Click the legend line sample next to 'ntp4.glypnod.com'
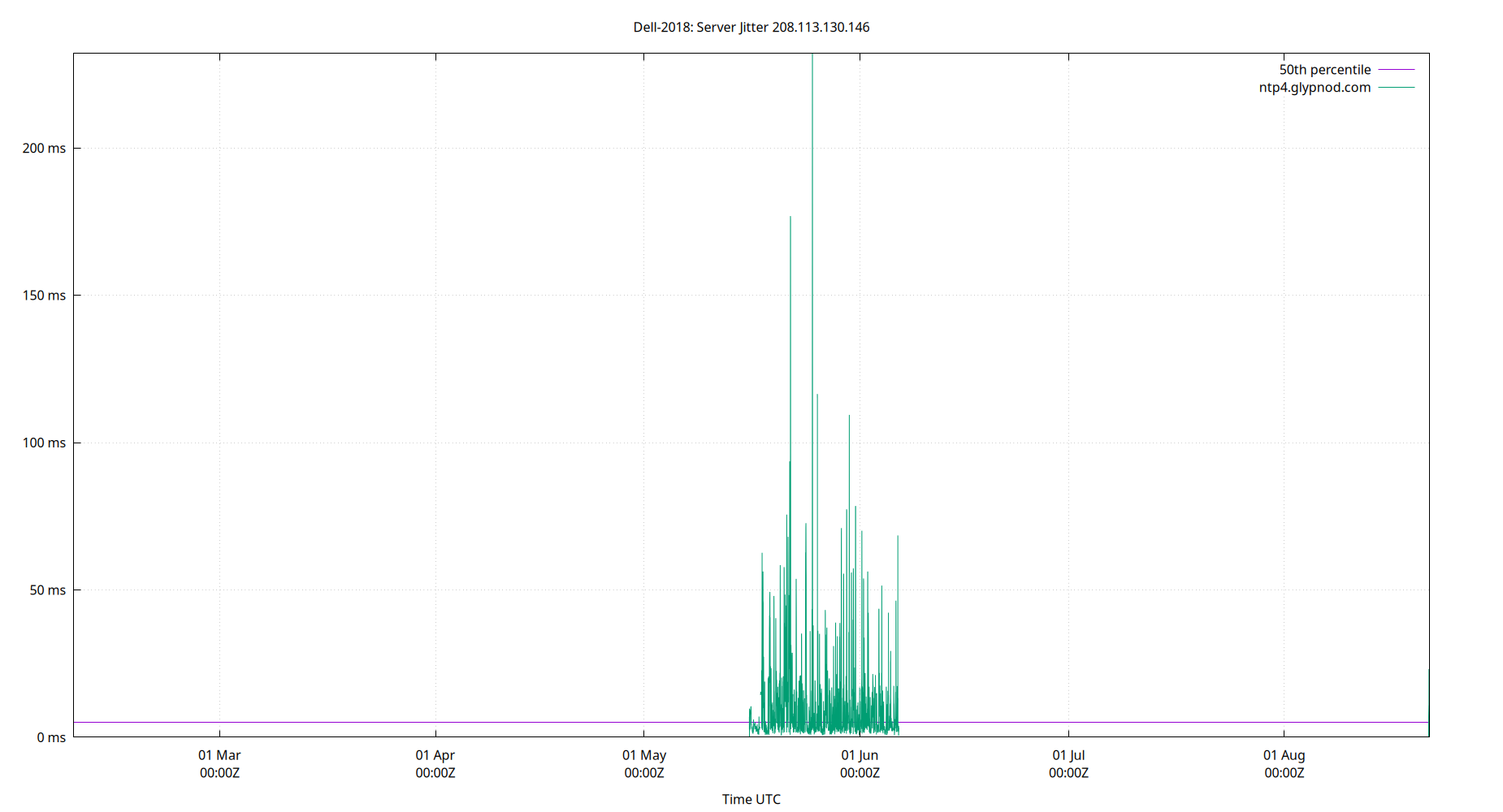The width and height of the screenshot is (1503, 812). tap(1395, 87)
